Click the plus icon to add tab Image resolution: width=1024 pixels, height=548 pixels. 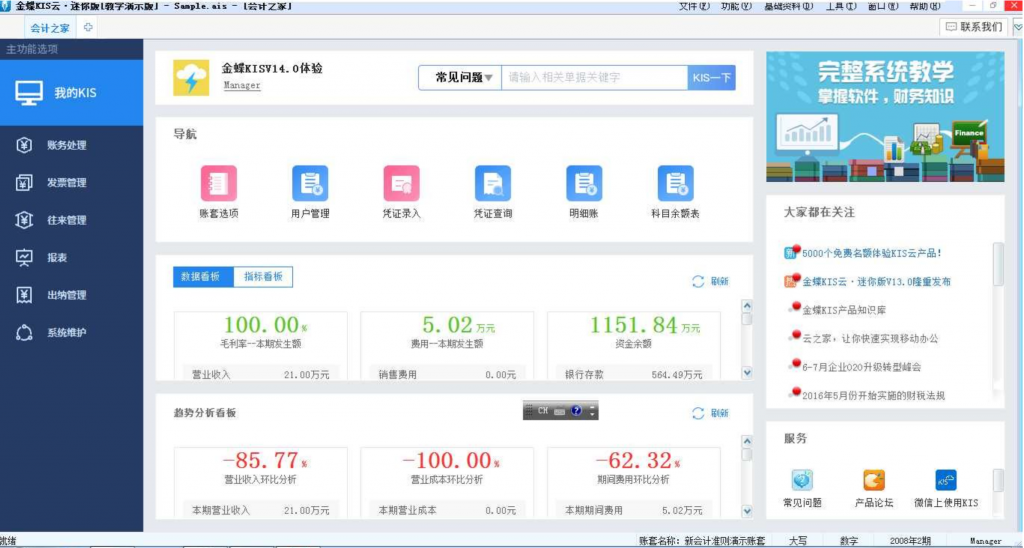(88, 27)
